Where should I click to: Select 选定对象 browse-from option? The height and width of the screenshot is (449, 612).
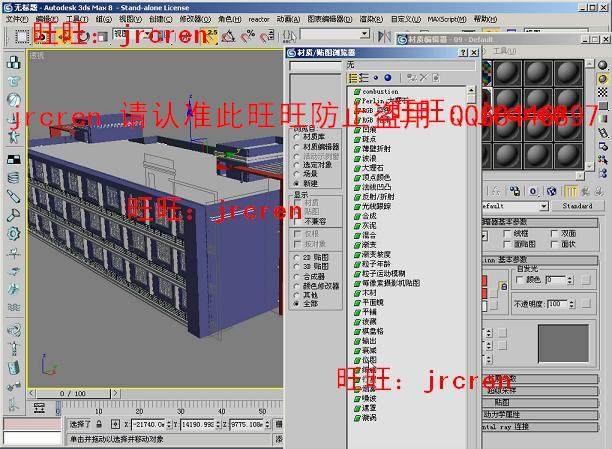[297, 165]
